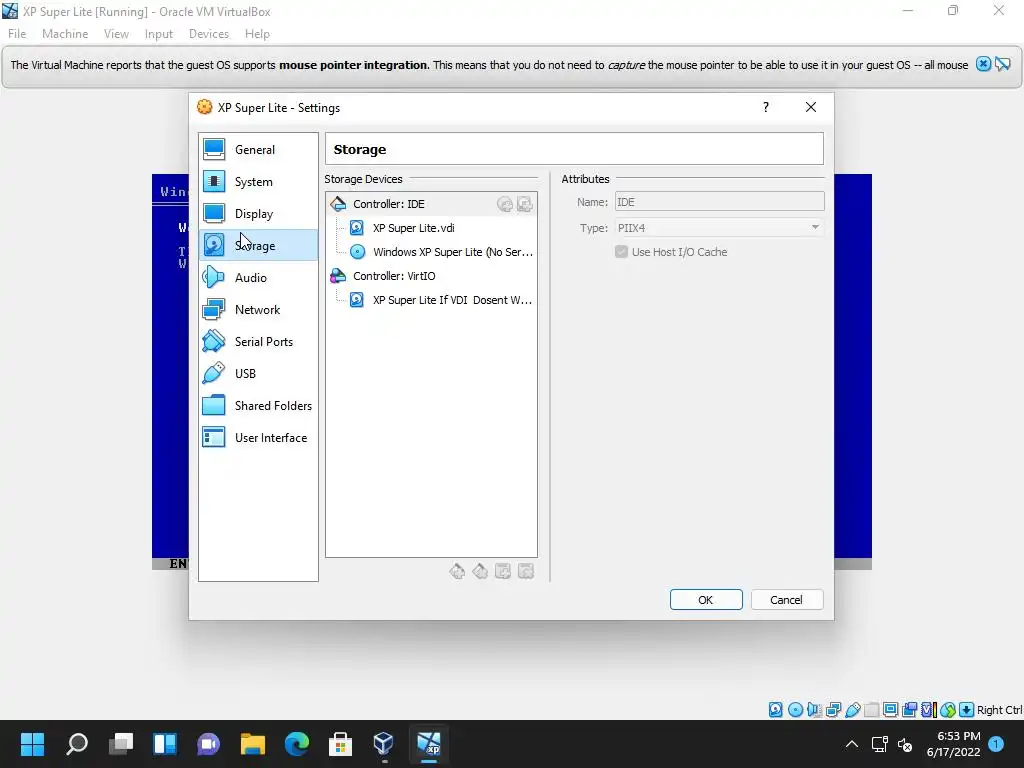
Task: Confirm settings with OK button
Action: click(706, 600)
